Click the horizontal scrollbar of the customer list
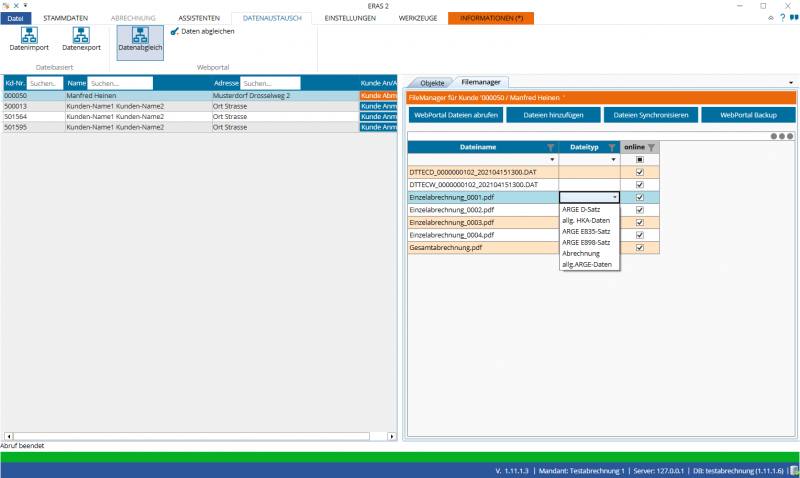Viewport: 800px width, 478px height. point(191,437)
